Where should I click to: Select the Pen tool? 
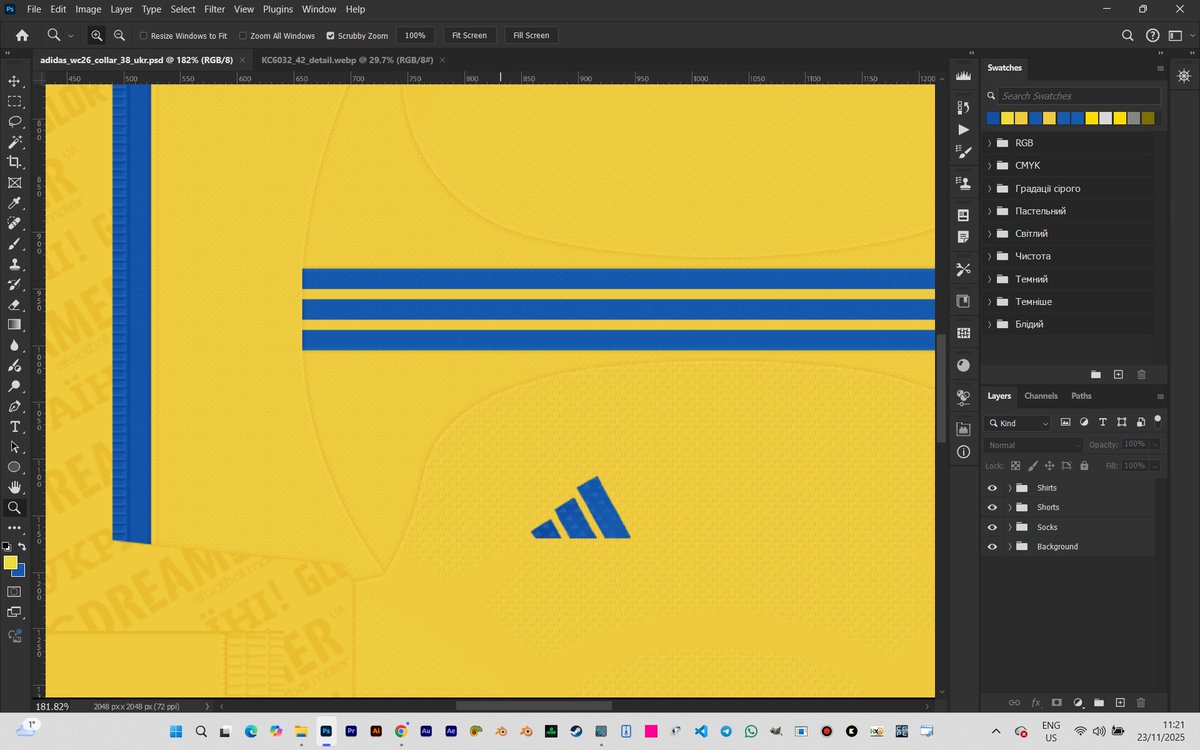14,406
